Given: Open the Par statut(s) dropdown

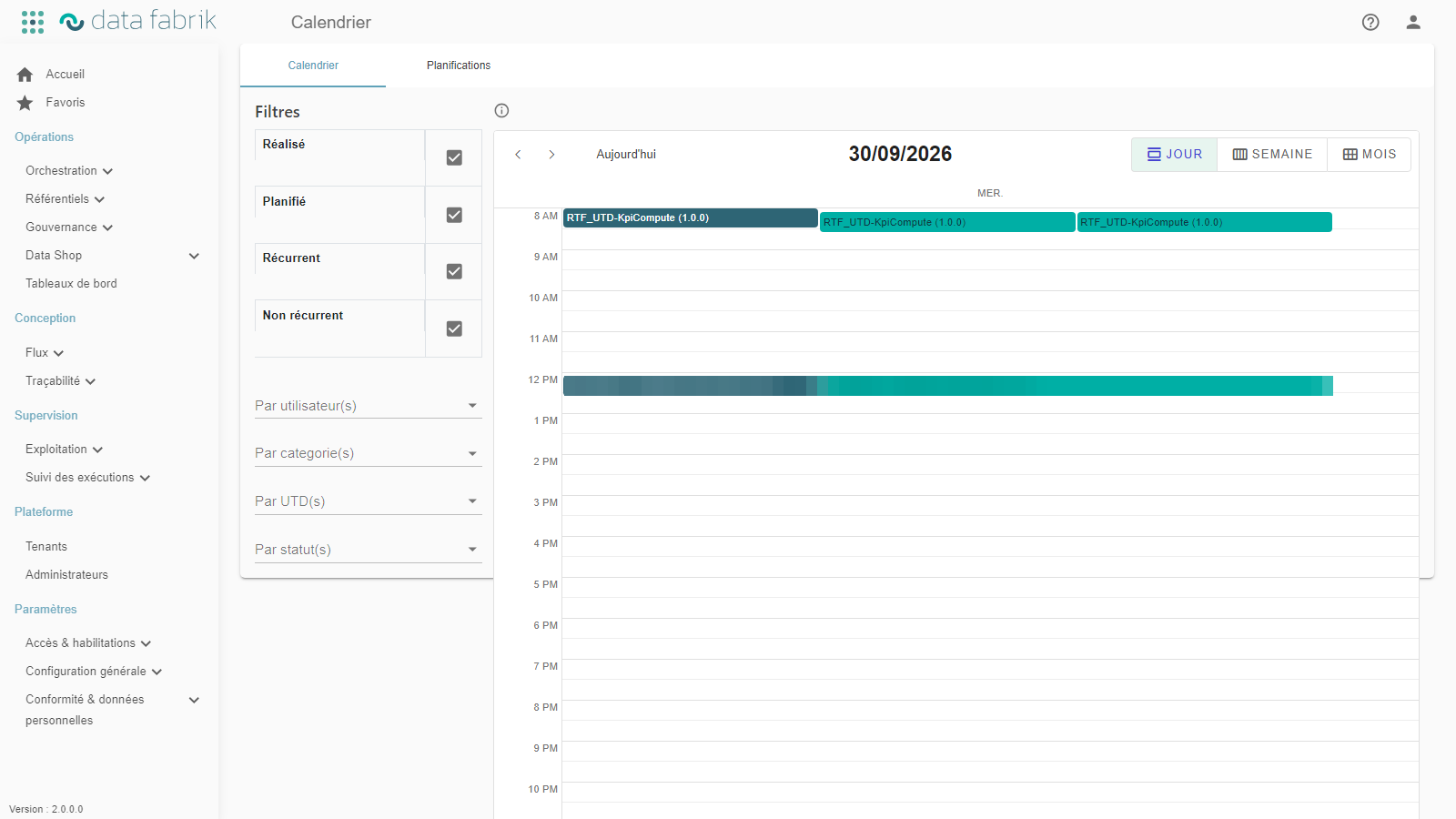Looking at the screenshot, I should pos(368,550).
